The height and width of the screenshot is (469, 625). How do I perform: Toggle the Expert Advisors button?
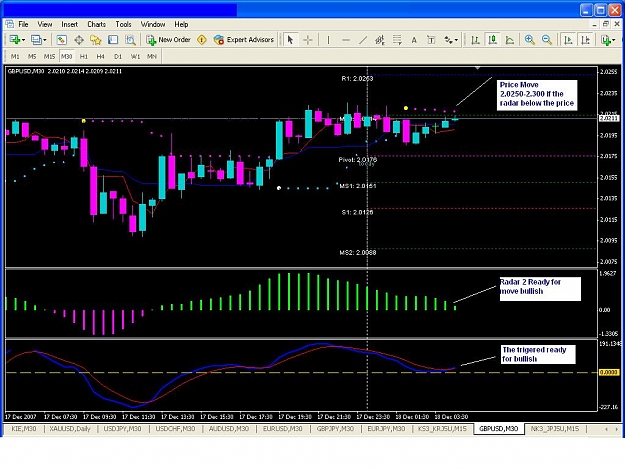(x=244, y=40)
